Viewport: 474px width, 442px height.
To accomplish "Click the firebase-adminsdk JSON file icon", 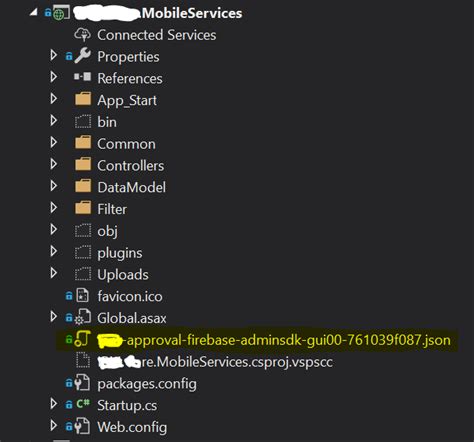I will coord(82,339).
